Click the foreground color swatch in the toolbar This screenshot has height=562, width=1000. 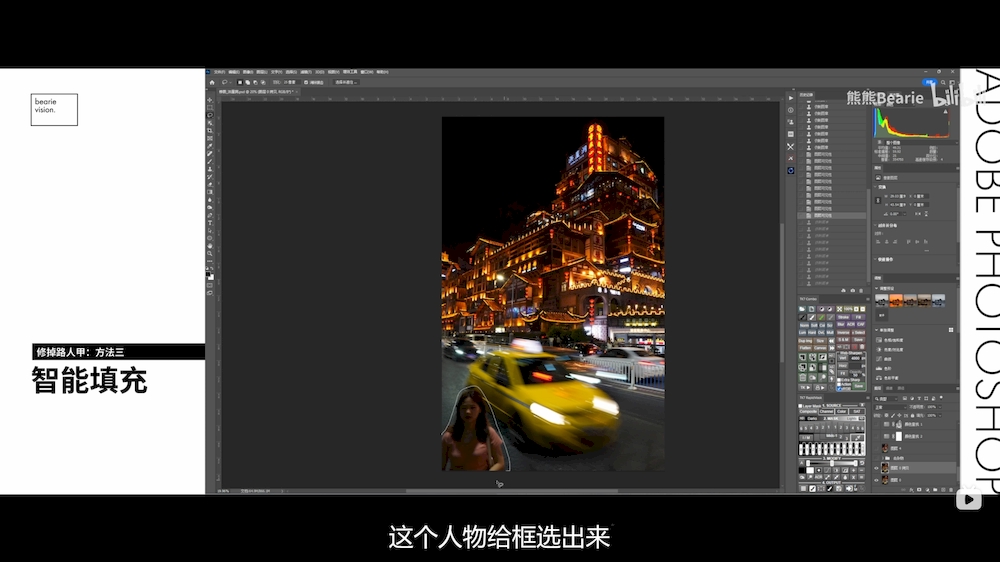[209, 274]
